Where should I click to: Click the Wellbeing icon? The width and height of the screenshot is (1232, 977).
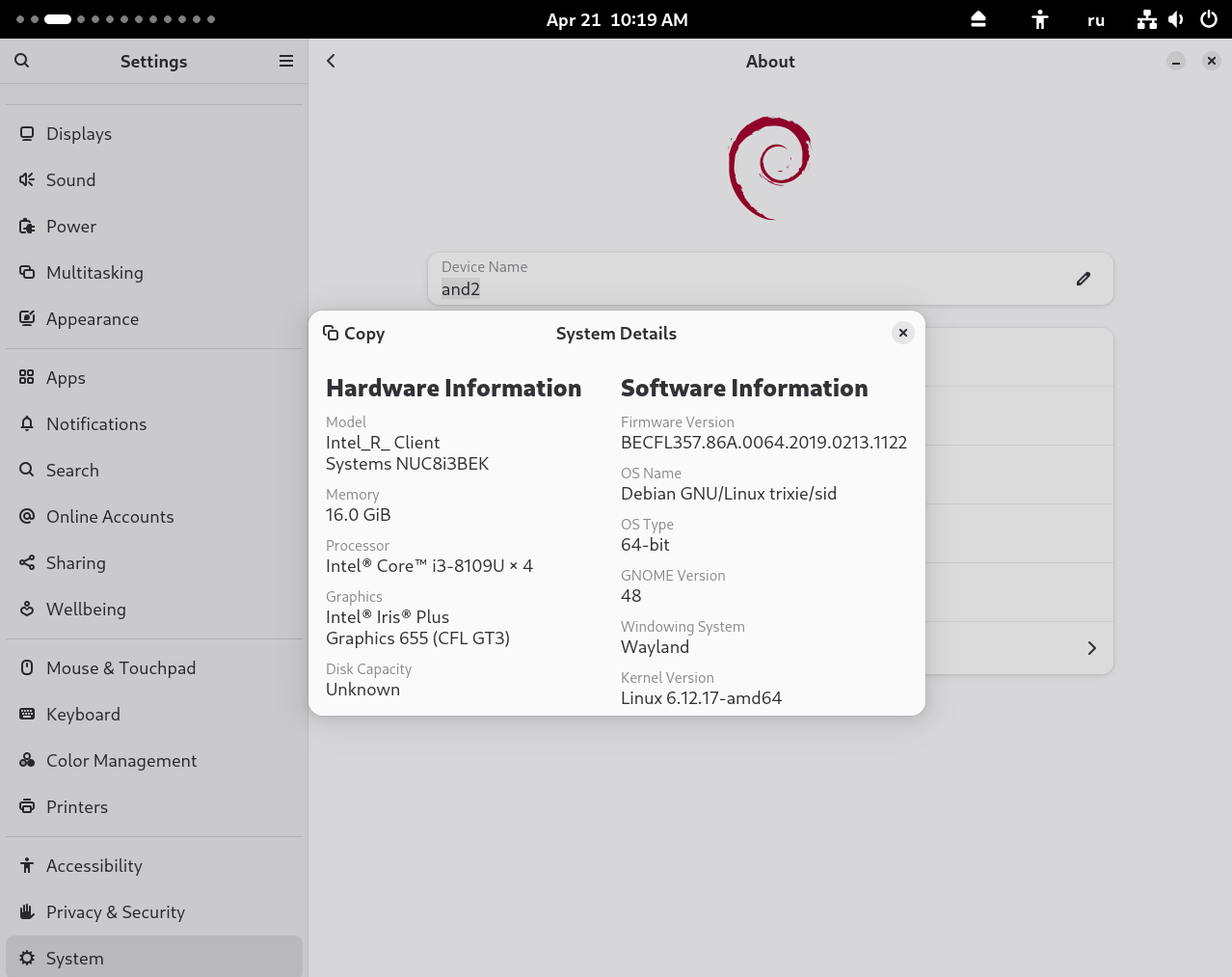pyautogui.click(x=27, y=609)
